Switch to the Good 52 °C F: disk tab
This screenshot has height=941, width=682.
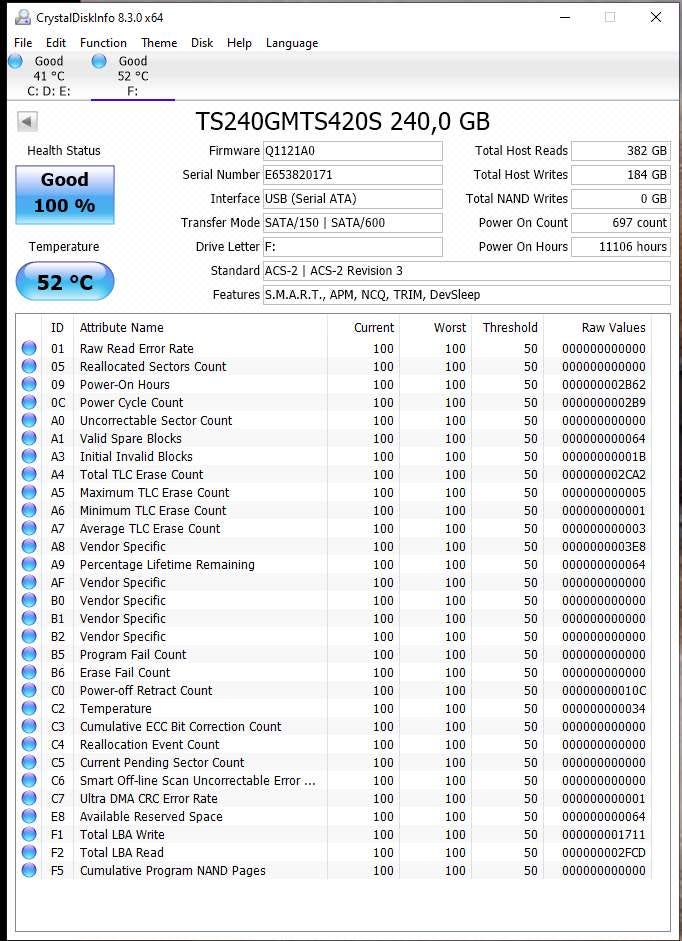coord(133,76)
